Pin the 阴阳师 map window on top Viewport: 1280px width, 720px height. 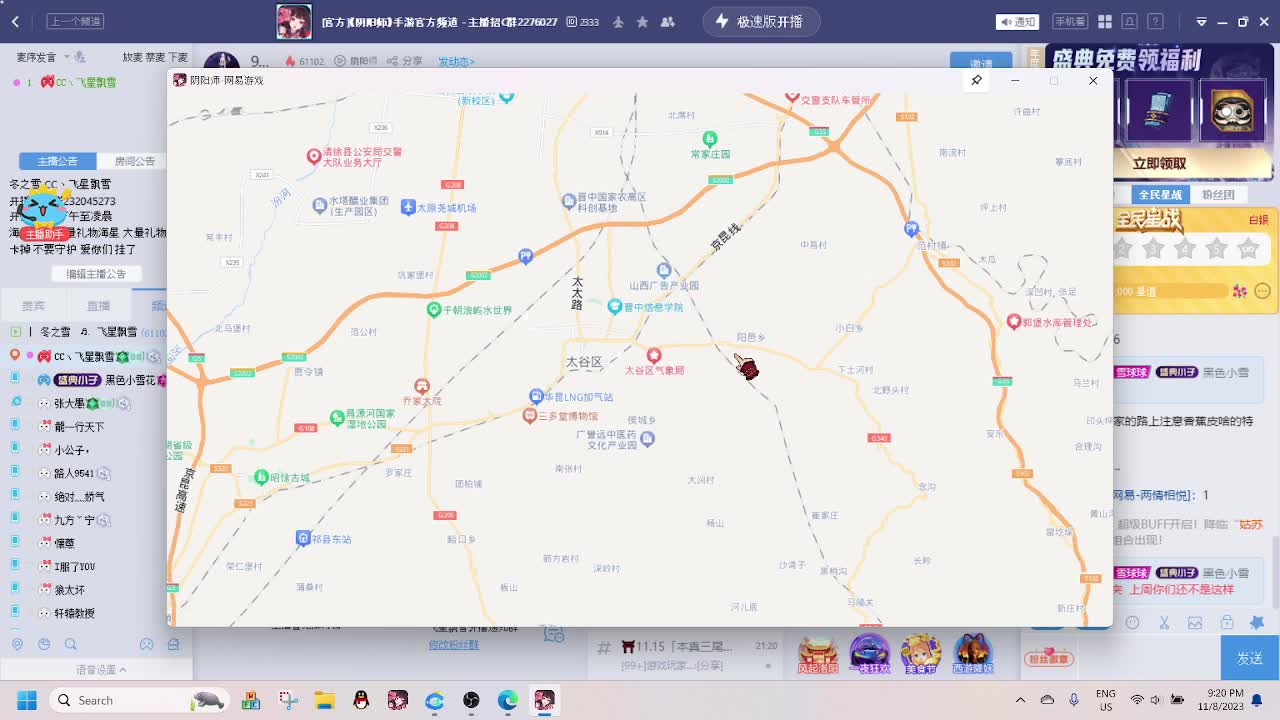[976, 80]
